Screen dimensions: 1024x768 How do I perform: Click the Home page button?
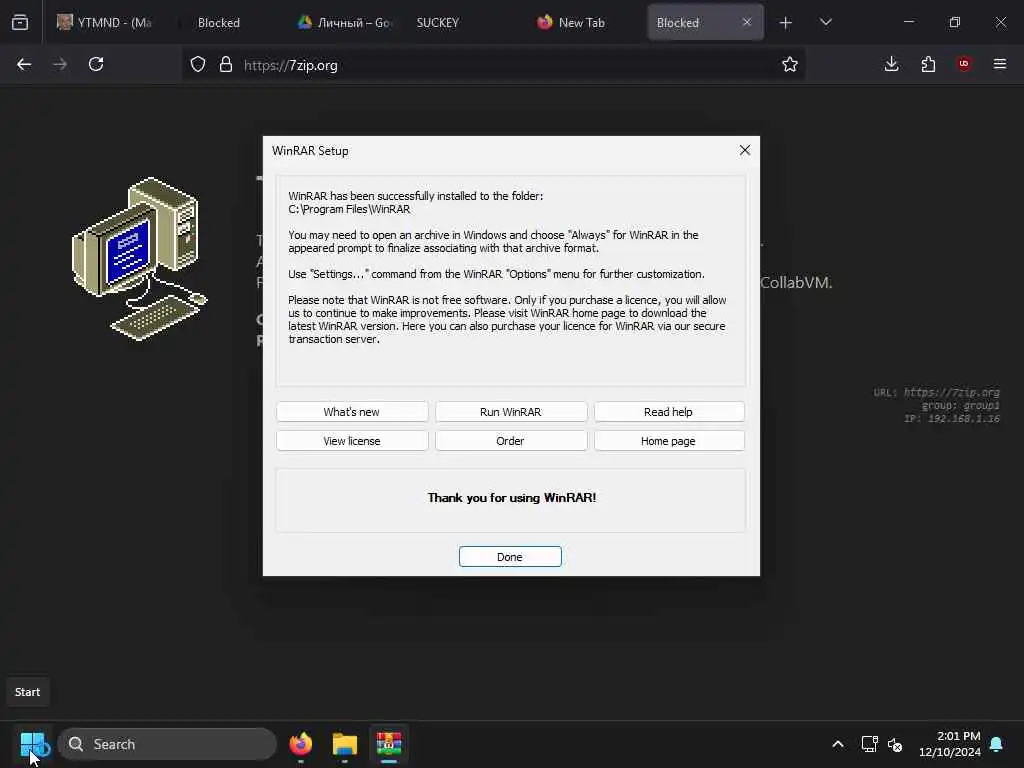point(669,441)
